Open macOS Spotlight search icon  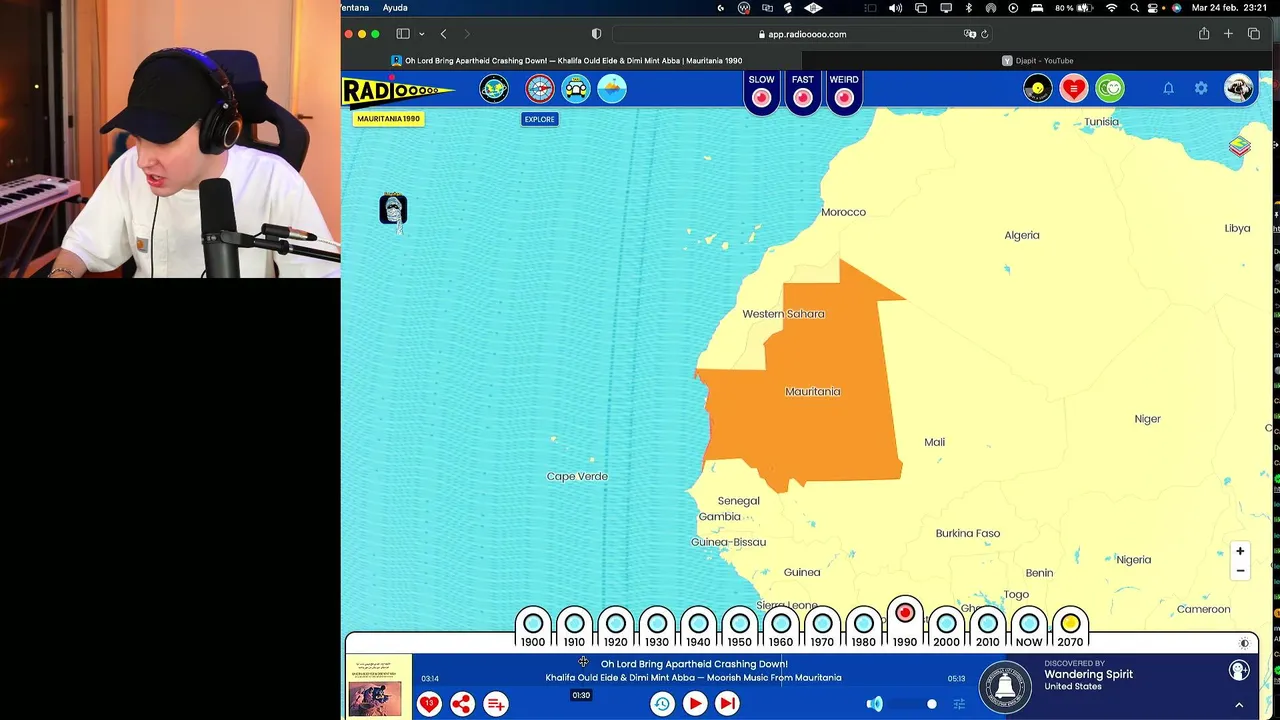click(1134, 8)
